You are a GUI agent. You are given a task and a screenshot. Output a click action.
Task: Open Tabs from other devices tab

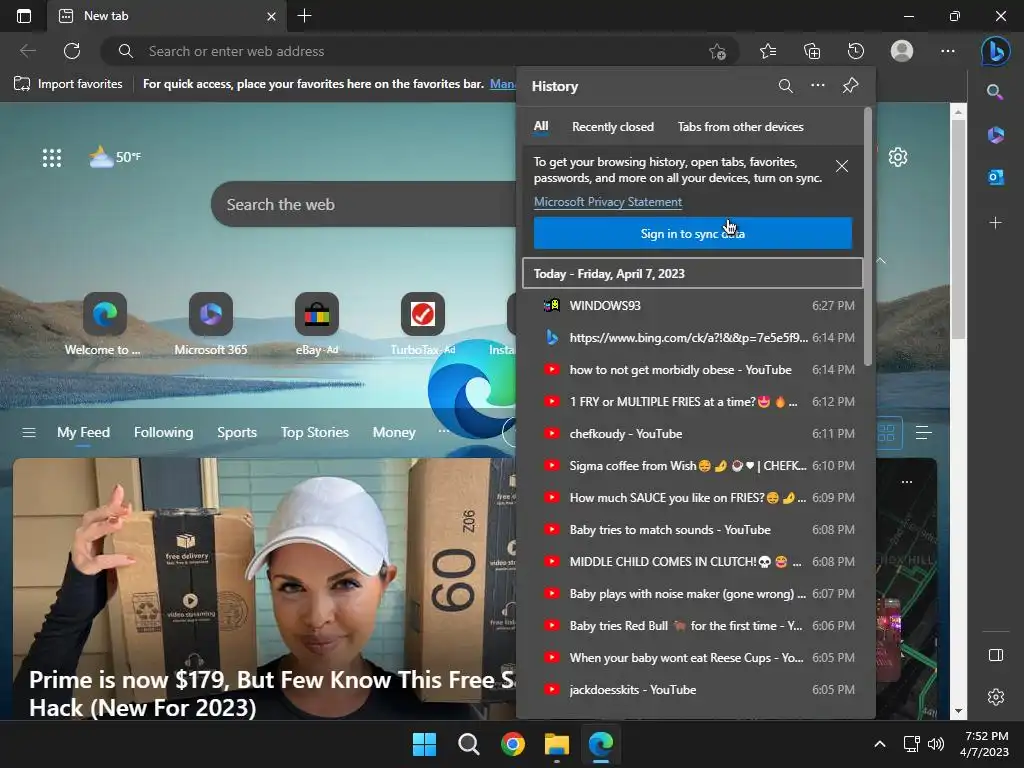[x=741, y=127]
